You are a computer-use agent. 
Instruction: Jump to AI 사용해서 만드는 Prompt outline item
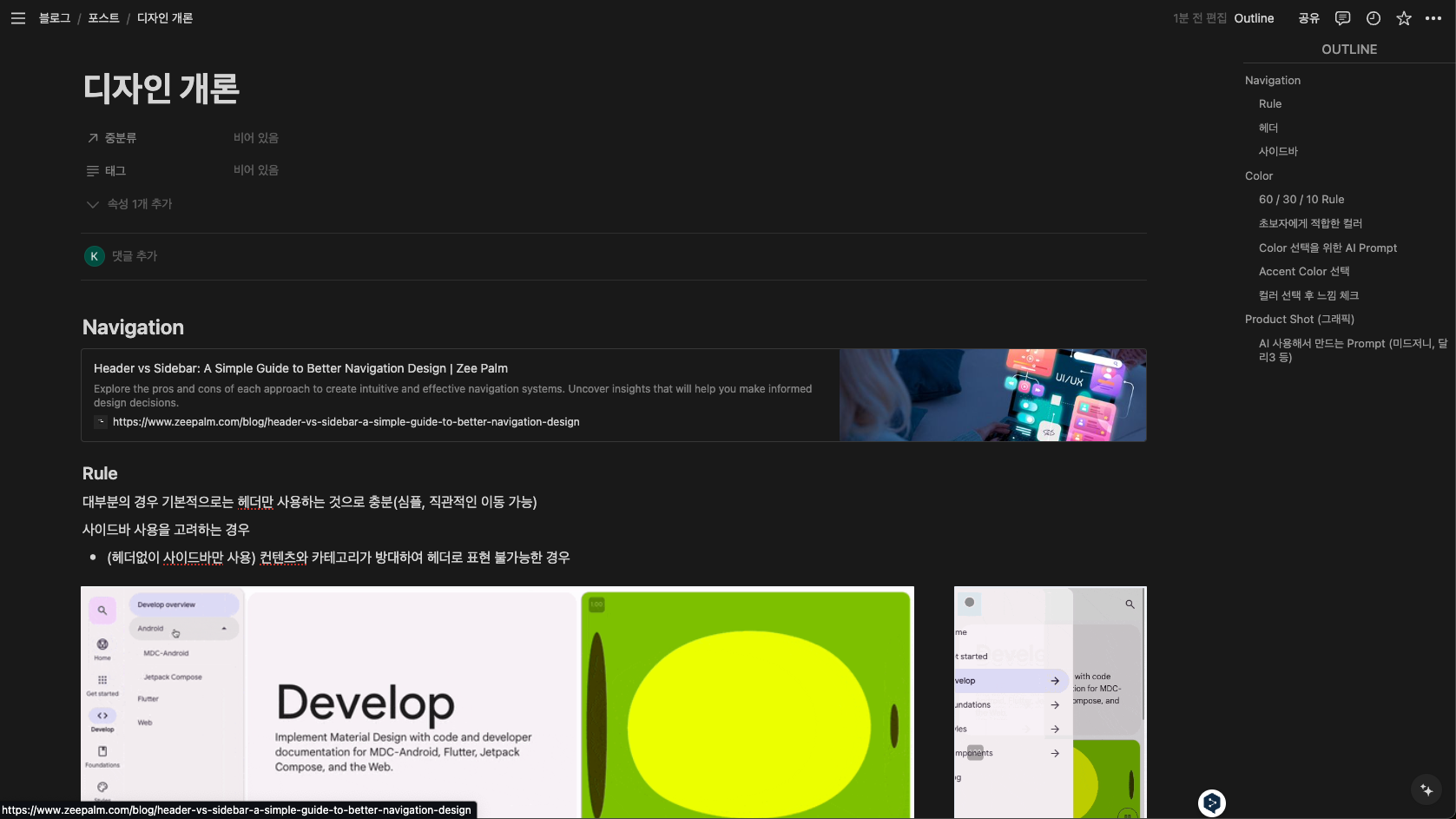click(1353, 350)
